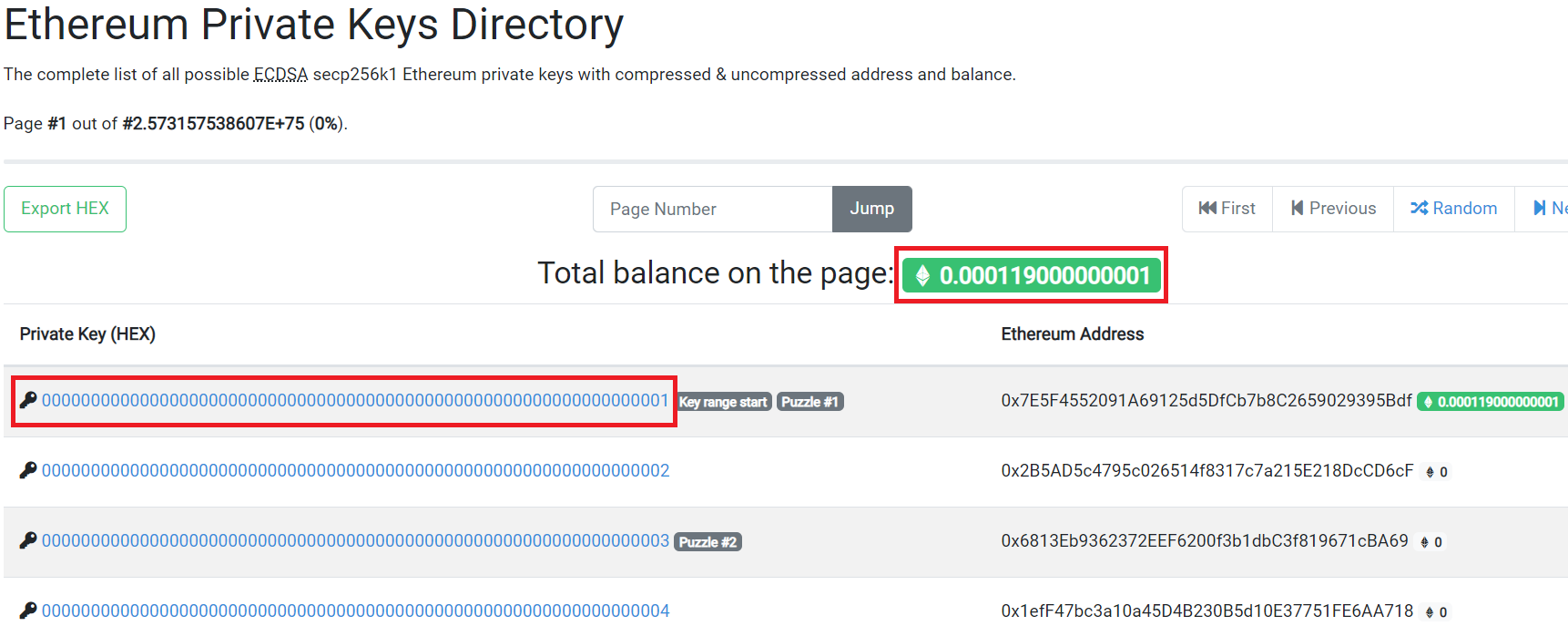Screen dimensions: 1568x626
Task: Click the step-forward icon on Next button
Action: 1539,209
